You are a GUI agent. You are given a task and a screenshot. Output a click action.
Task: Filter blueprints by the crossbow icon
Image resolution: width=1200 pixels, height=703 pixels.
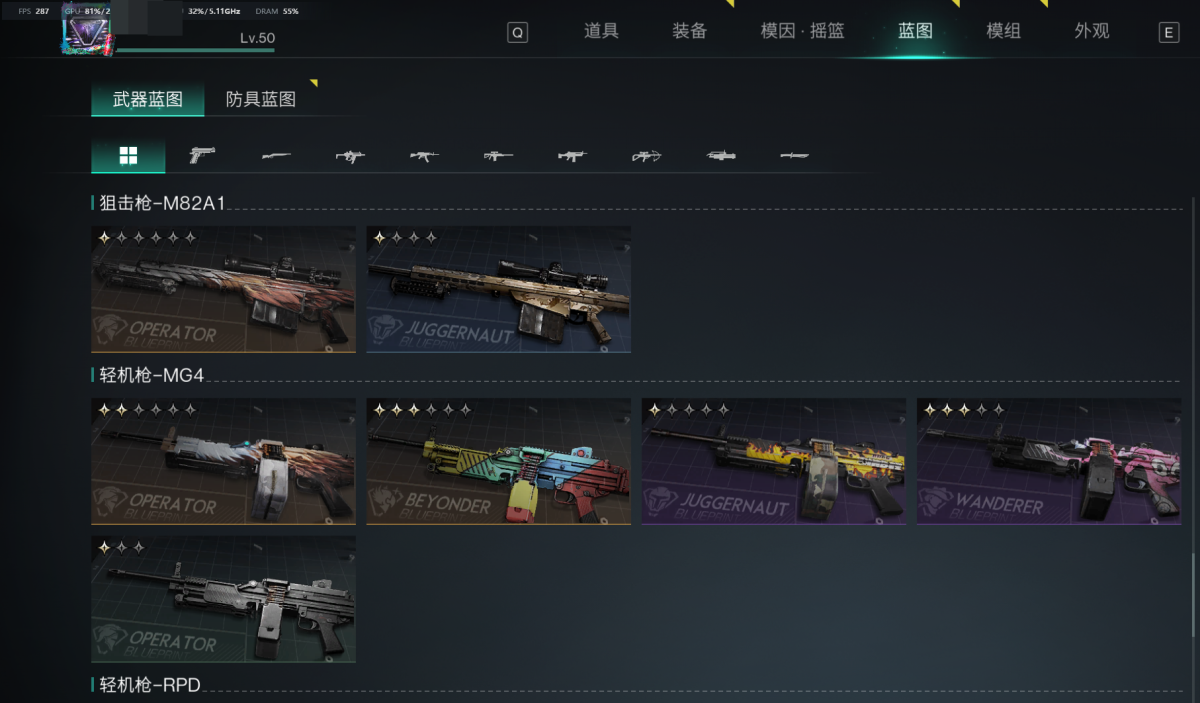tap(647, 155)
